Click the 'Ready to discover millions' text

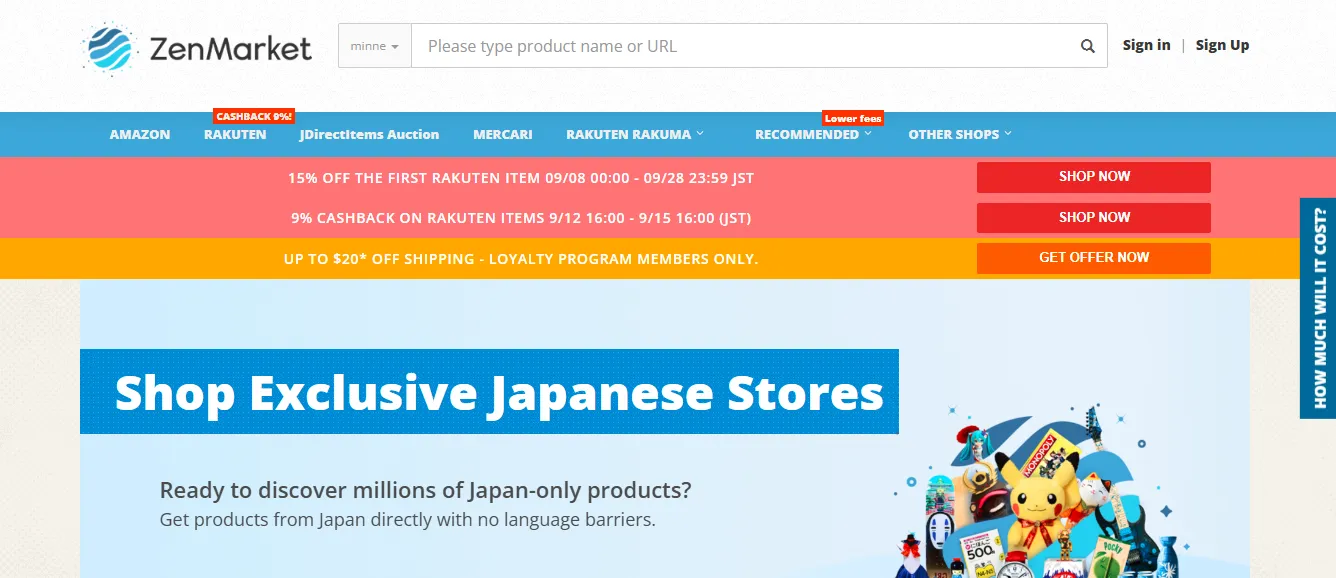[x=426, y=491]
